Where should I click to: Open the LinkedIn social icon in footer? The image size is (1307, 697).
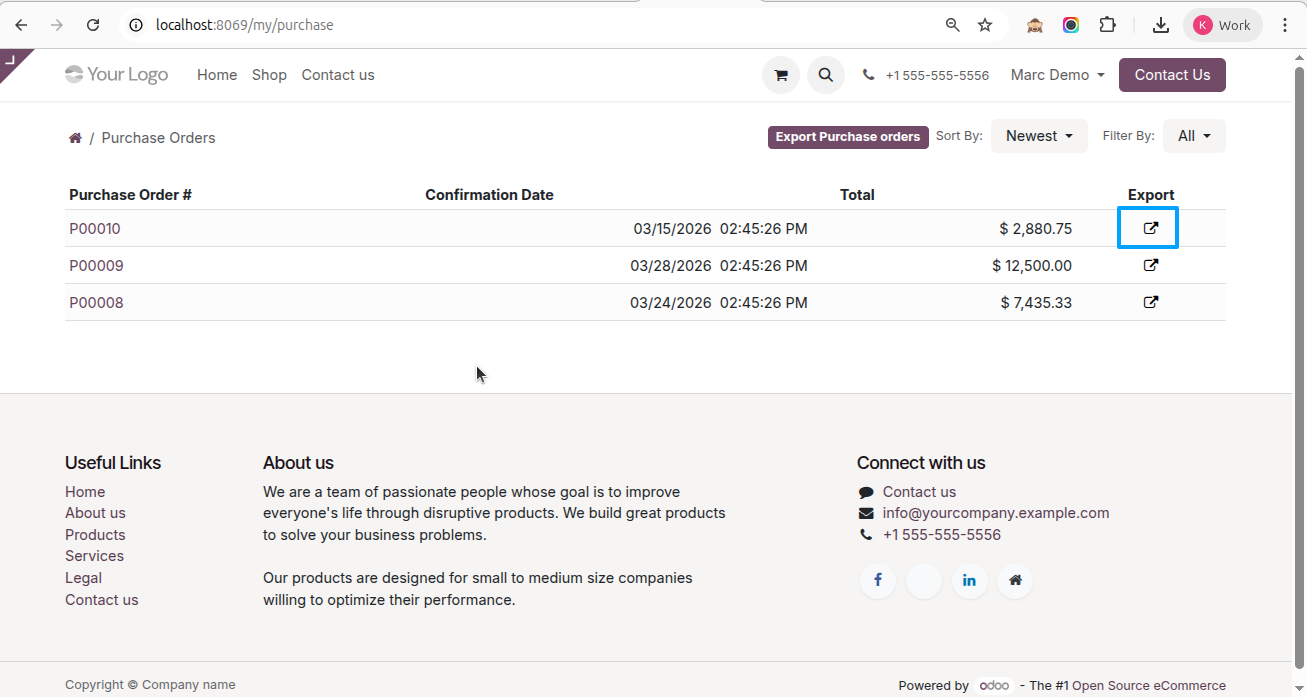[970, 581]
